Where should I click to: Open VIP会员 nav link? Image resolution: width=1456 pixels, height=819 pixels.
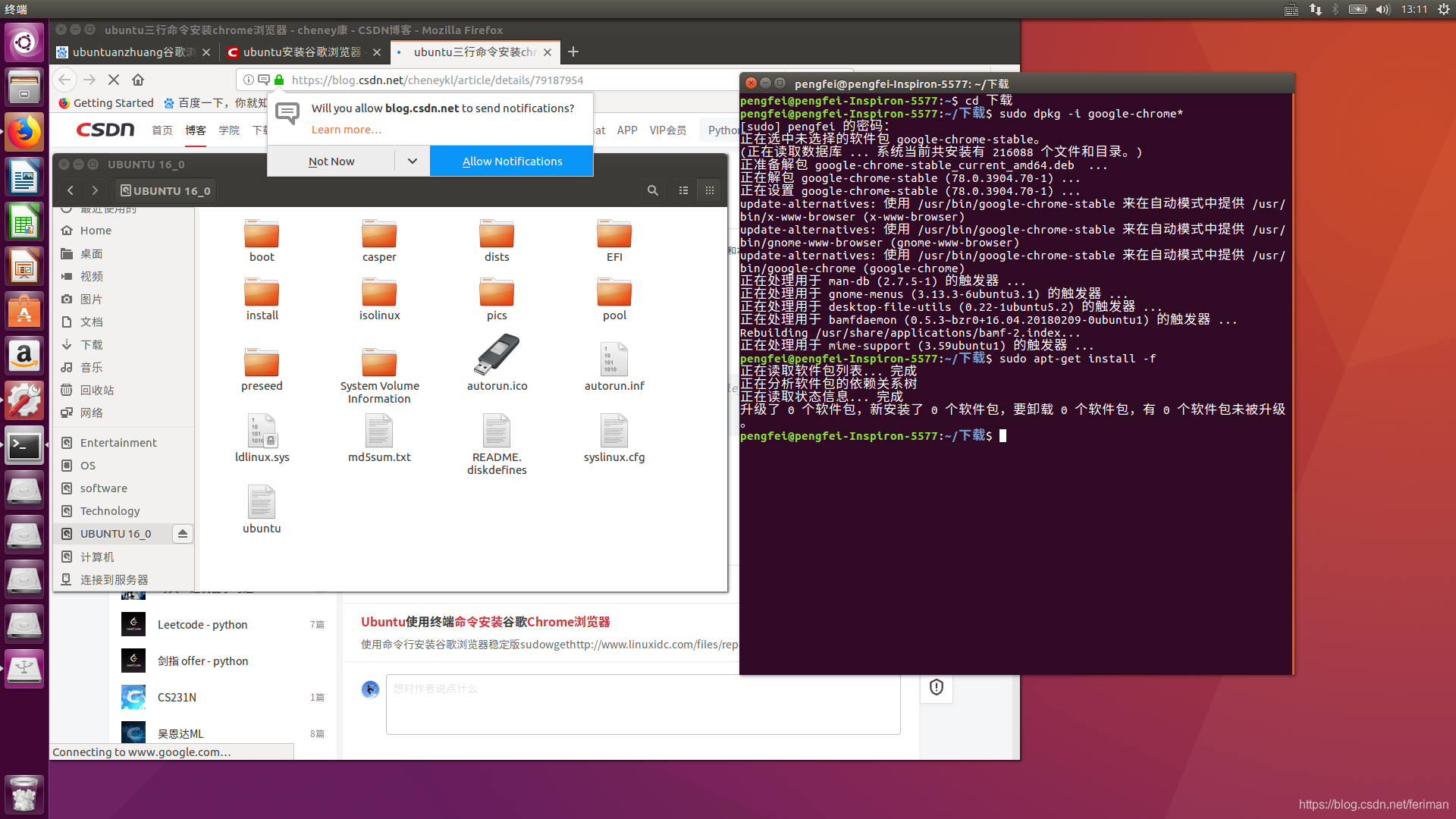pos(668,130)
